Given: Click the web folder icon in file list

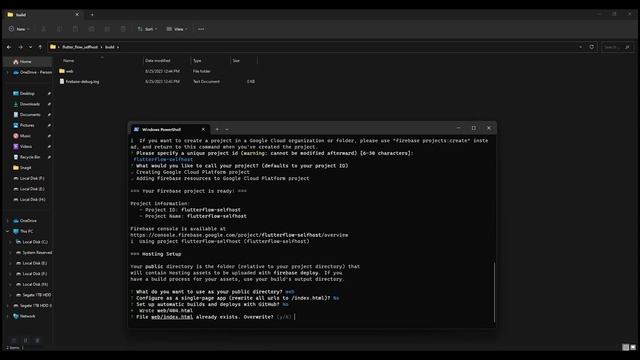Looking at the screenshot, I should point(62,71).
